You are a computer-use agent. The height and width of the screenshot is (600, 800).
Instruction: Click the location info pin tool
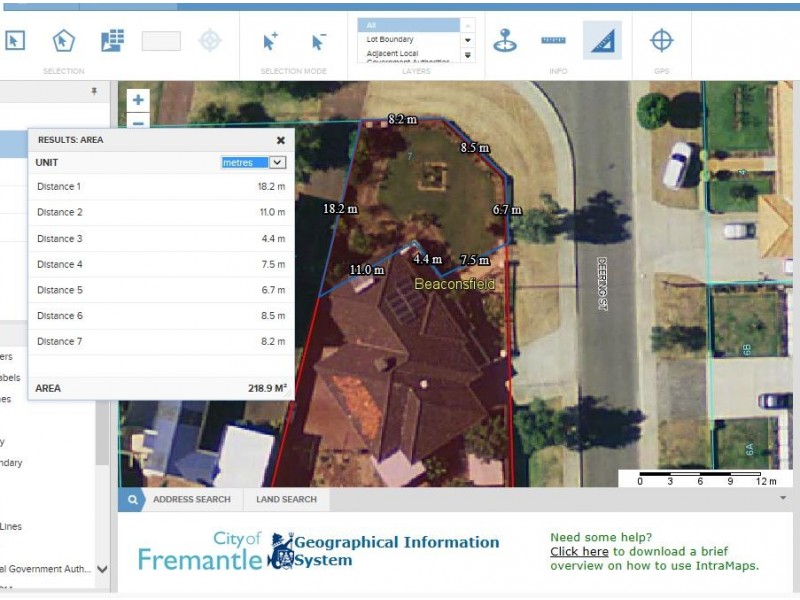point(505,41)
